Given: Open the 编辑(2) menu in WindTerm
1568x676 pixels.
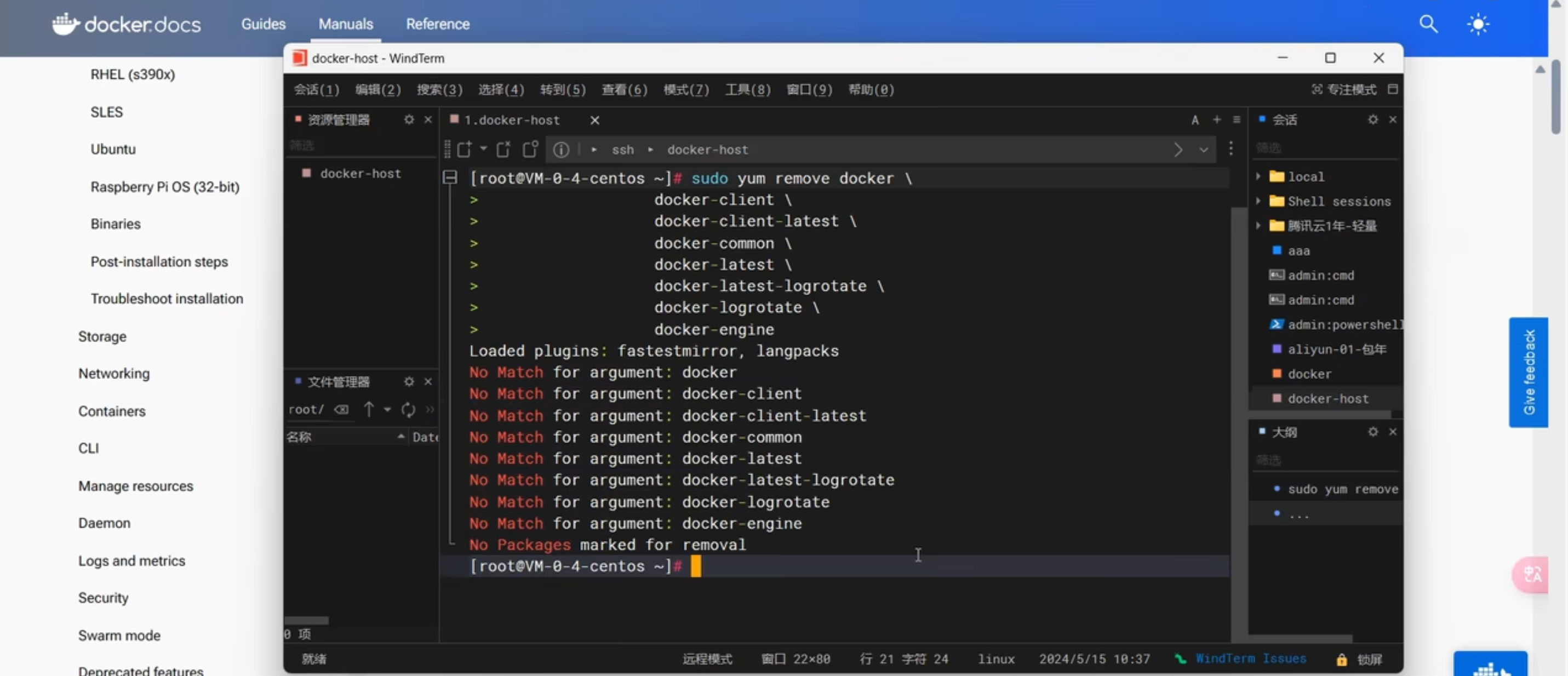Looking at the screenshot, I should click(x=378, y=90).
